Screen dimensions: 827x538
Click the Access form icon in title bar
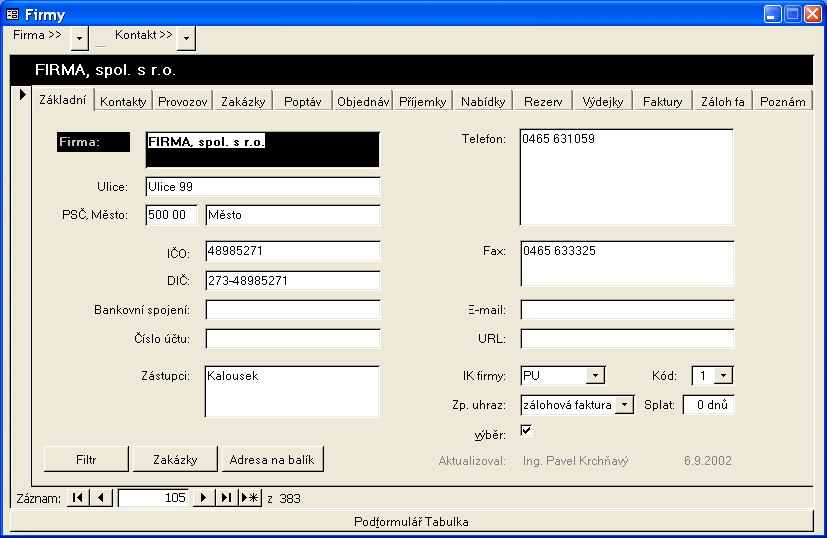pos(13,14)
